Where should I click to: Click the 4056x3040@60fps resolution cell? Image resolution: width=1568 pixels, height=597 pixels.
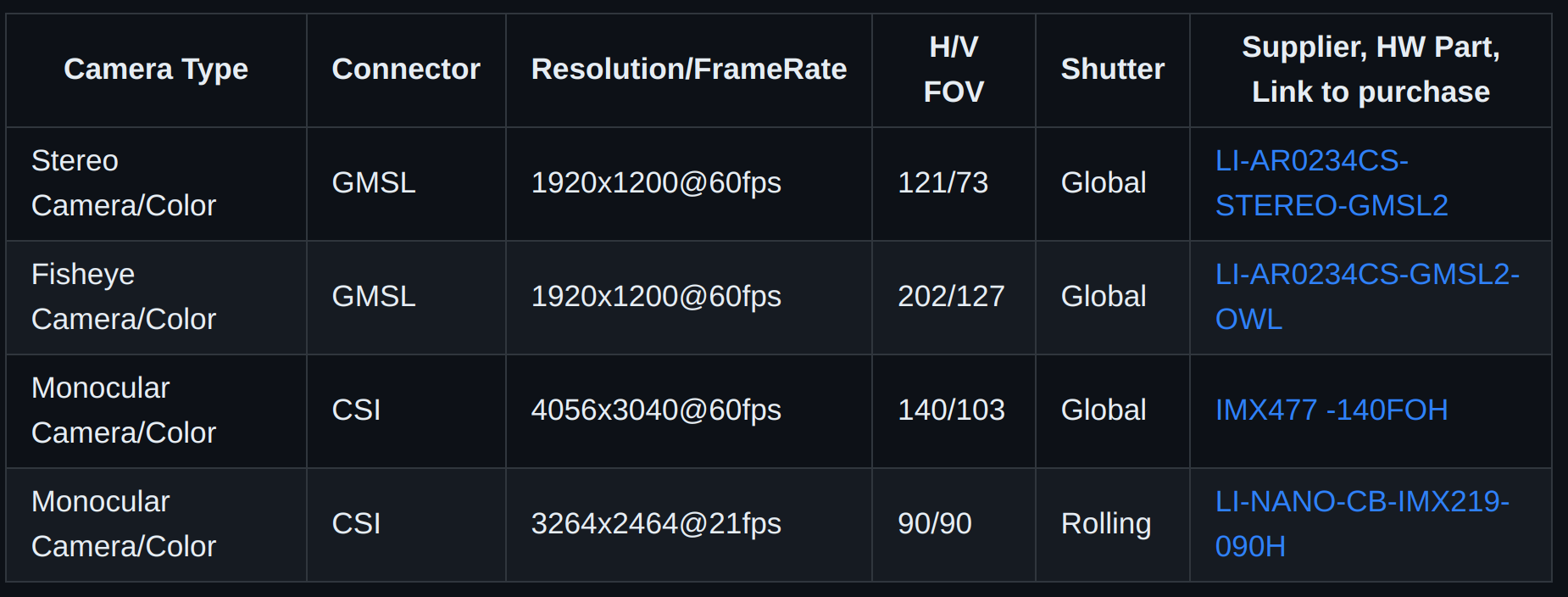pyautogui.click(x=656, y=410)
